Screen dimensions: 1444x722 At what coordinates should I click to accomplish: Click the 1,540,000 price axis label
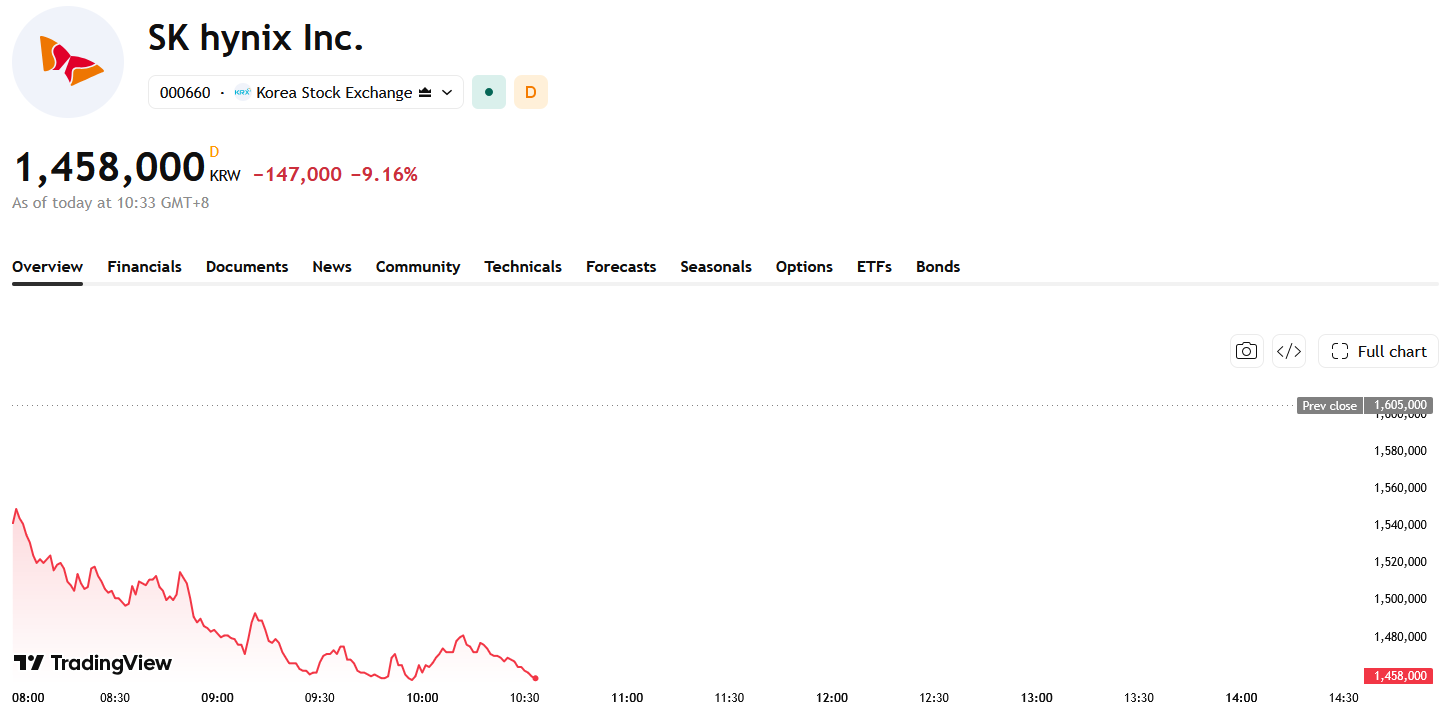(x=1400, y=525)
